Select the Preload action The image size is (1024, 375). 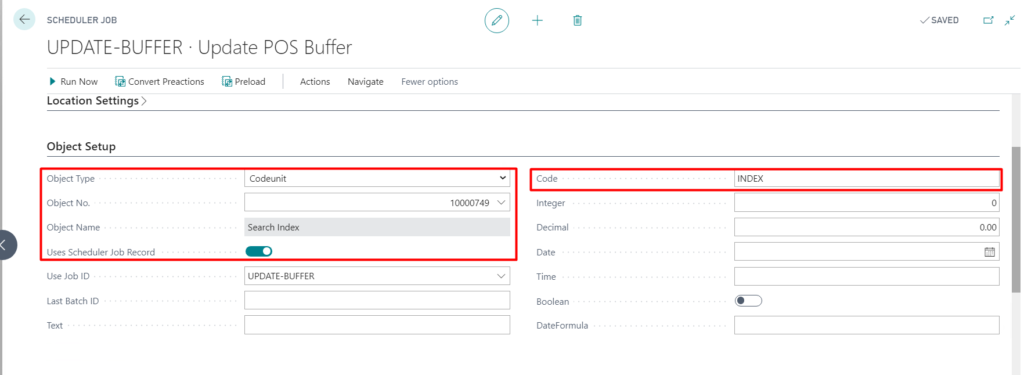point(244,82)
